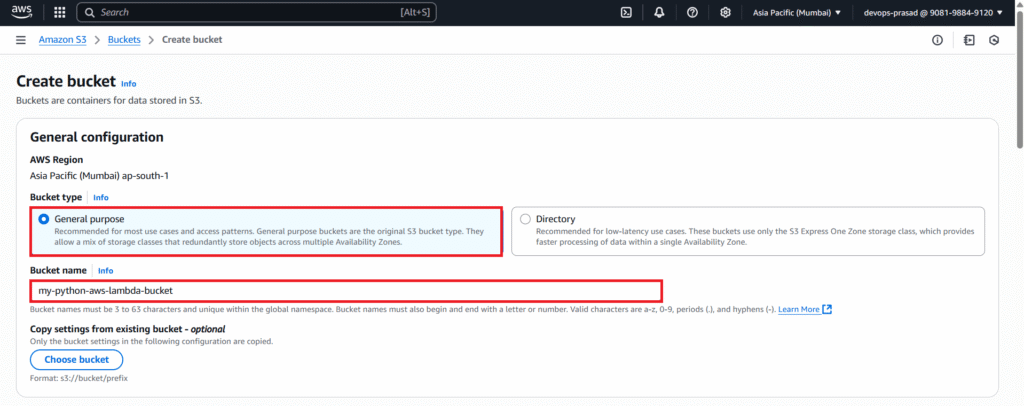Click 'Asia Pacific (Mumbai) ap-south-1' region text
This screenshot has width=1024, height=406.
100,176
